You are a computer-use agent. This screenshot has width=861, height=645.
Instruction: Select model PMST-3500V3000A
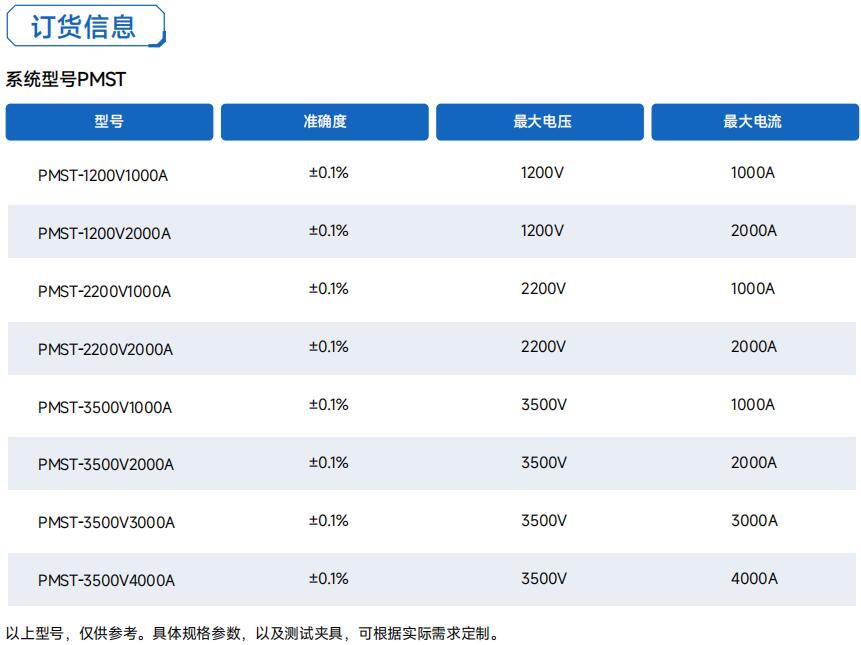(x=106, y=523)
